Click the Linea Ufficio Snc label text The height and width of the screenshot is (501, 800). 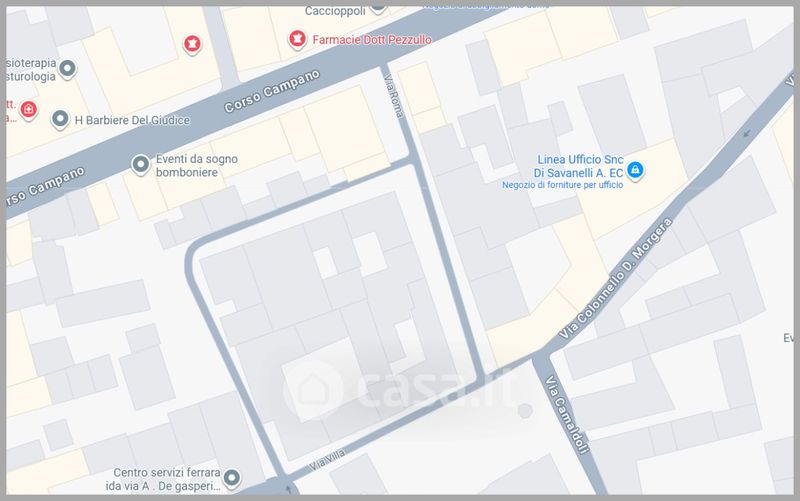(x=579, y=166)
